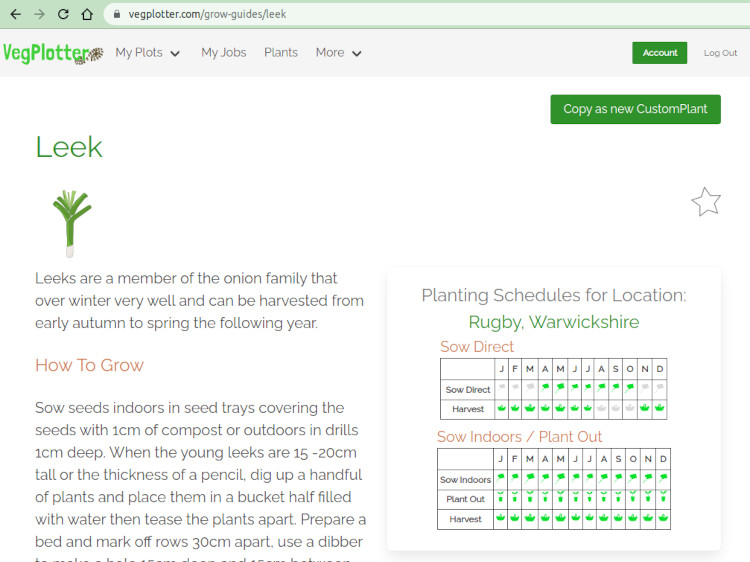750x562 pixels.
Task: Click the Sow Direct section heading
Action: (477, 347)
